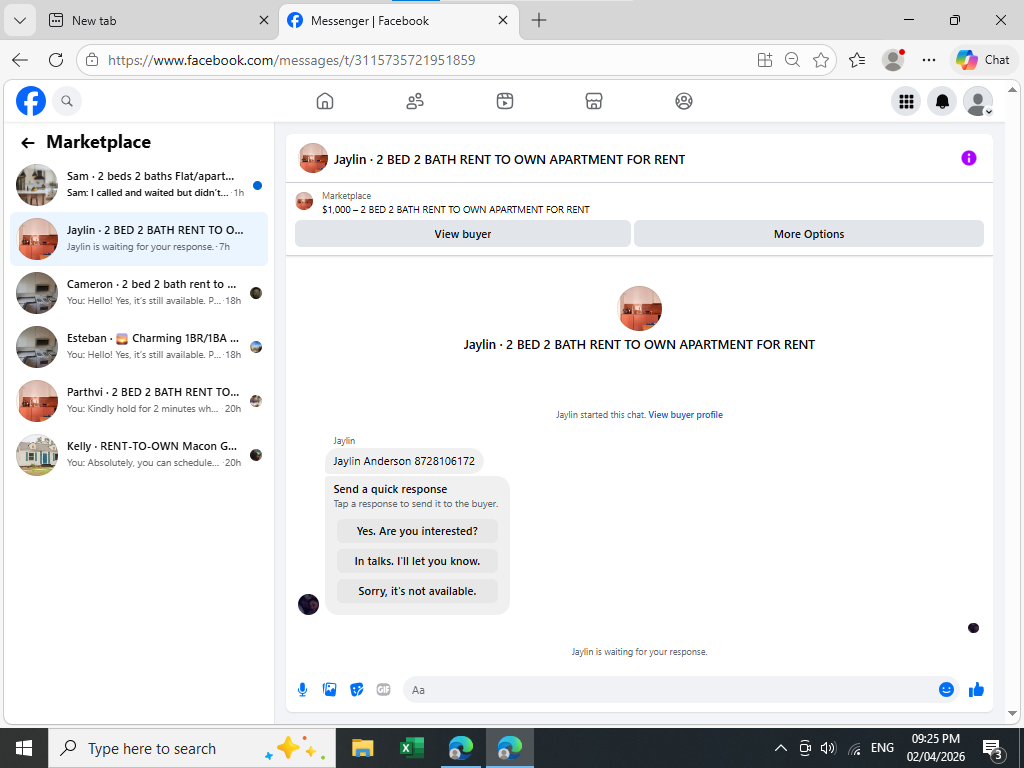
Task: Open the account profile avatar menu
Action: 978,101
